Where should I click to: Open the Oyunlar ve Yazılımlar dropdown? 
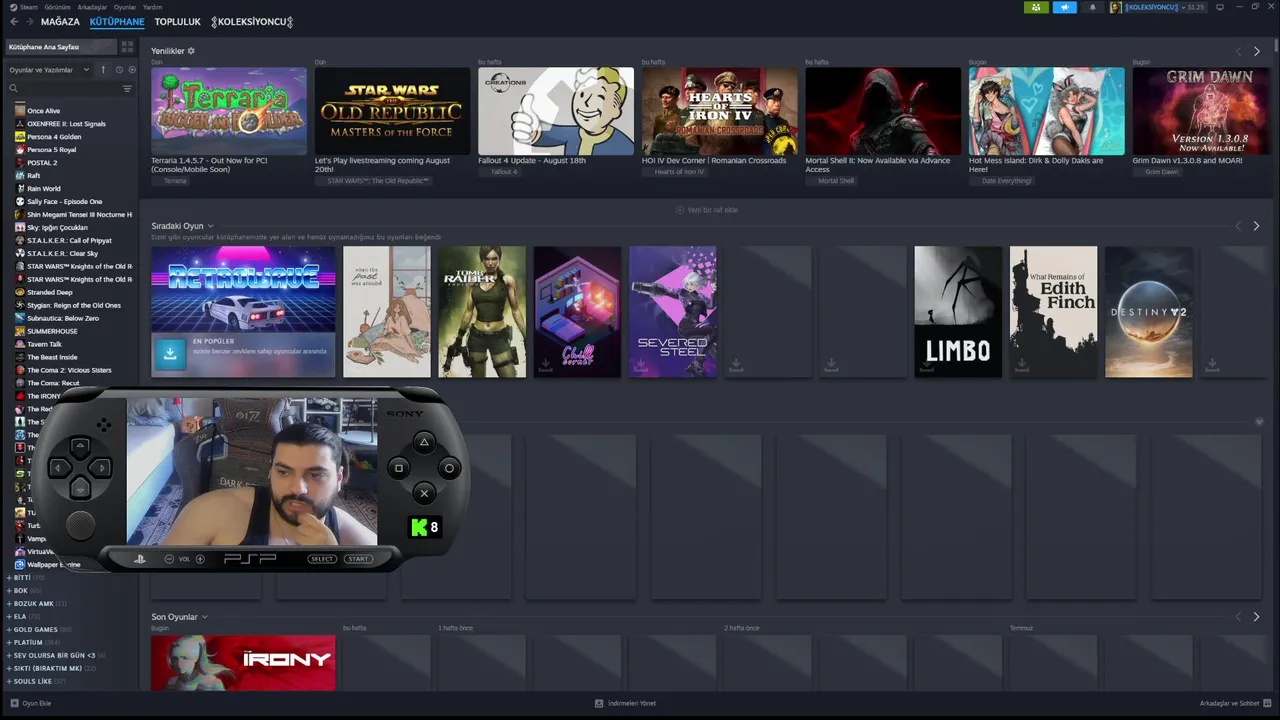pyautogui.click(x=49, y=70)
